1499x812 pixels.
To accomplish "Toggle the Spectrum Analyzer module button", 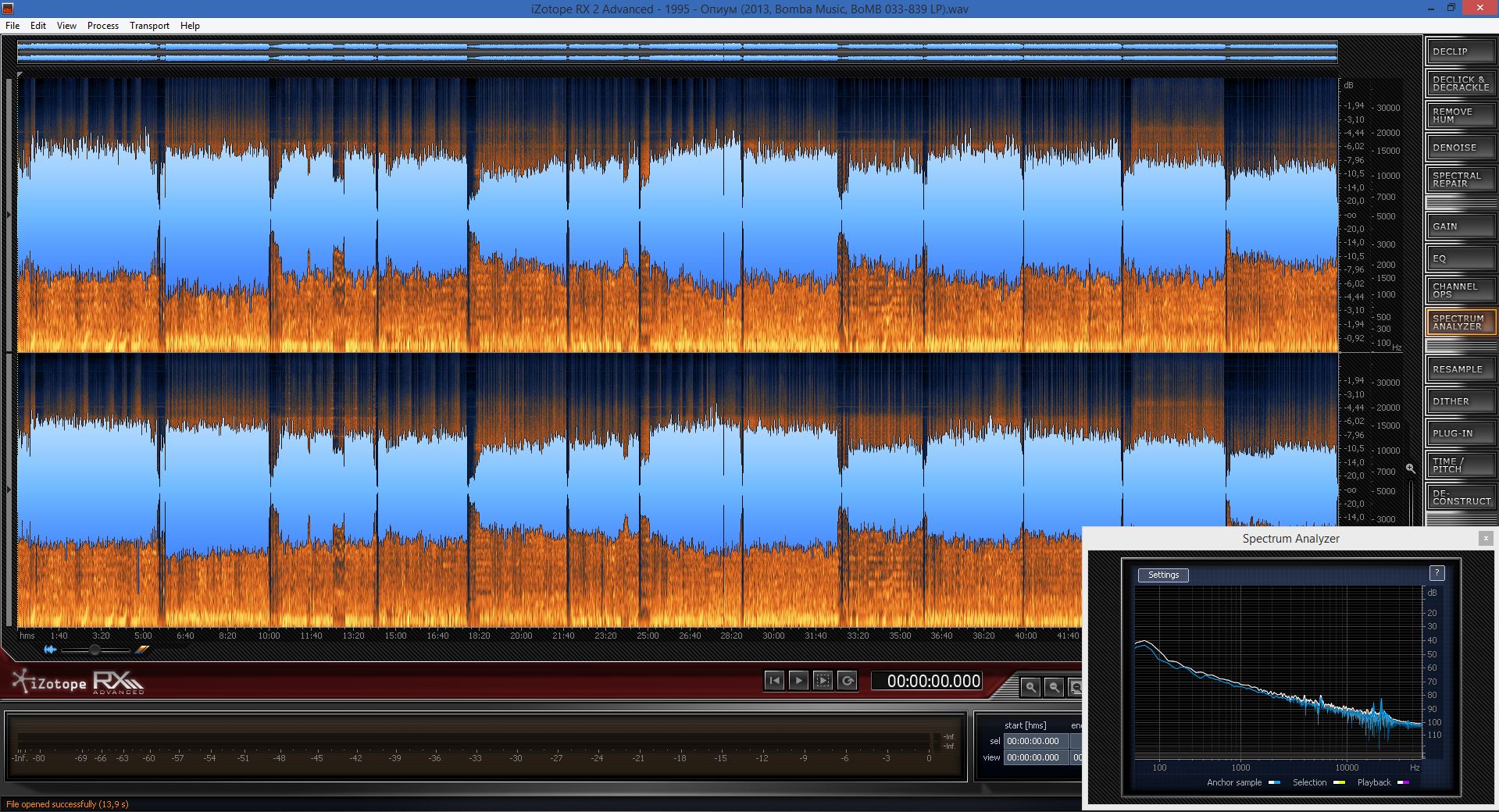I will coord(1460,322).
